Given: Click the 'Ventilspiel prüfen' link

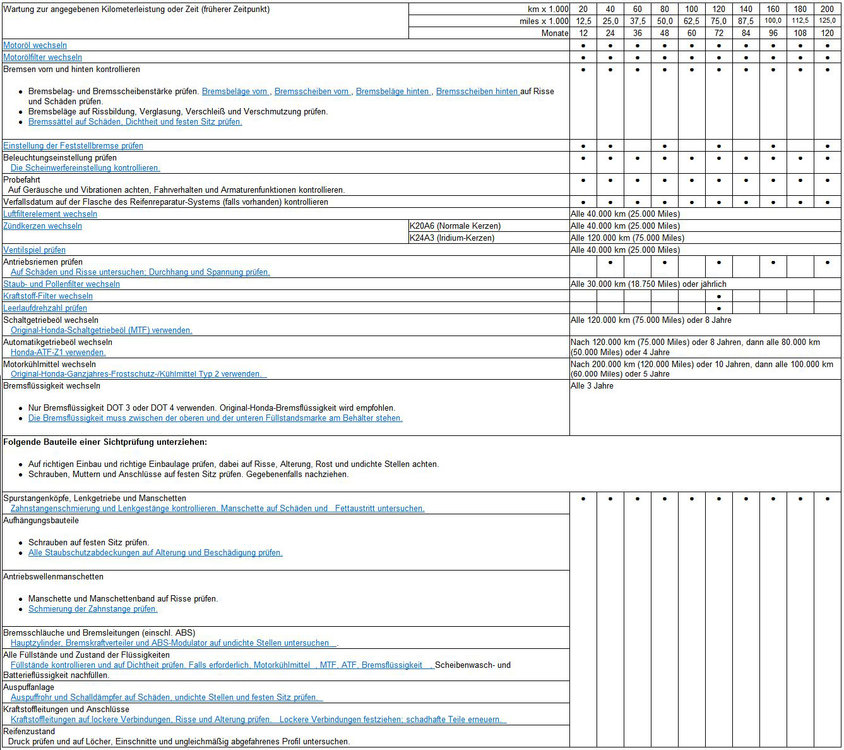Looking at the screenshot, I should 35,250.
